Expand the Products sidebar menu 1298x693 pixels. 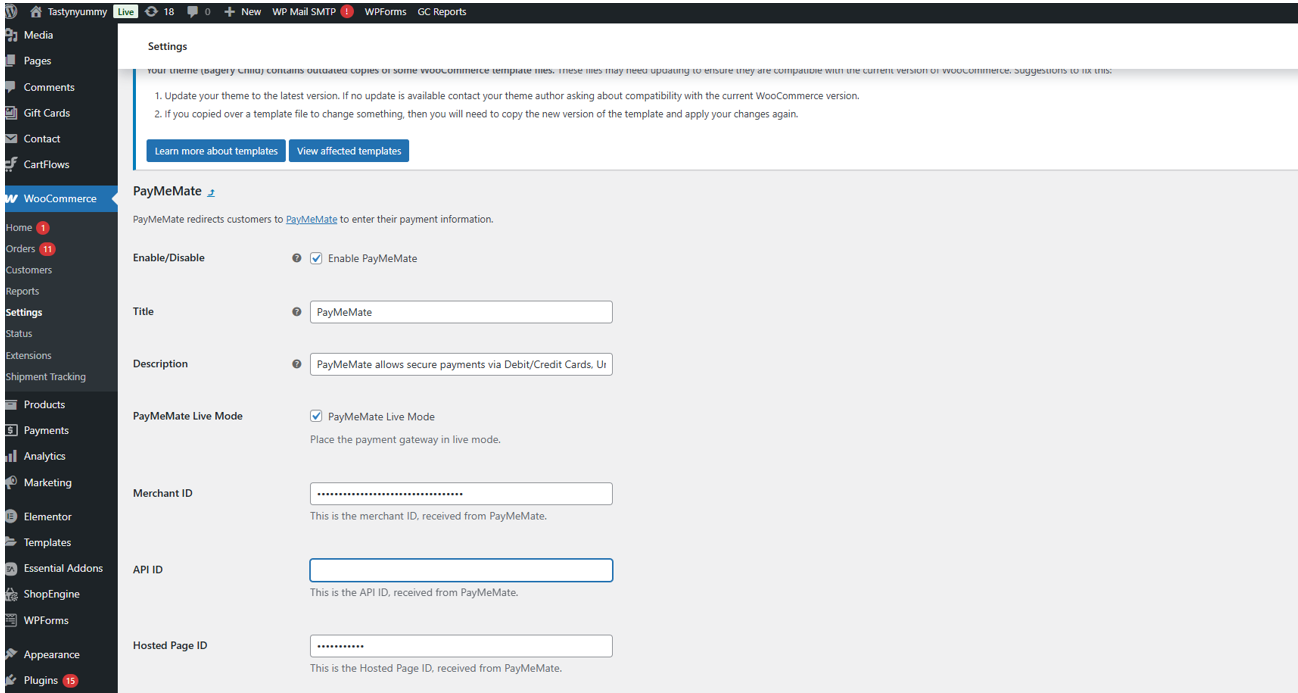(44, 405)
